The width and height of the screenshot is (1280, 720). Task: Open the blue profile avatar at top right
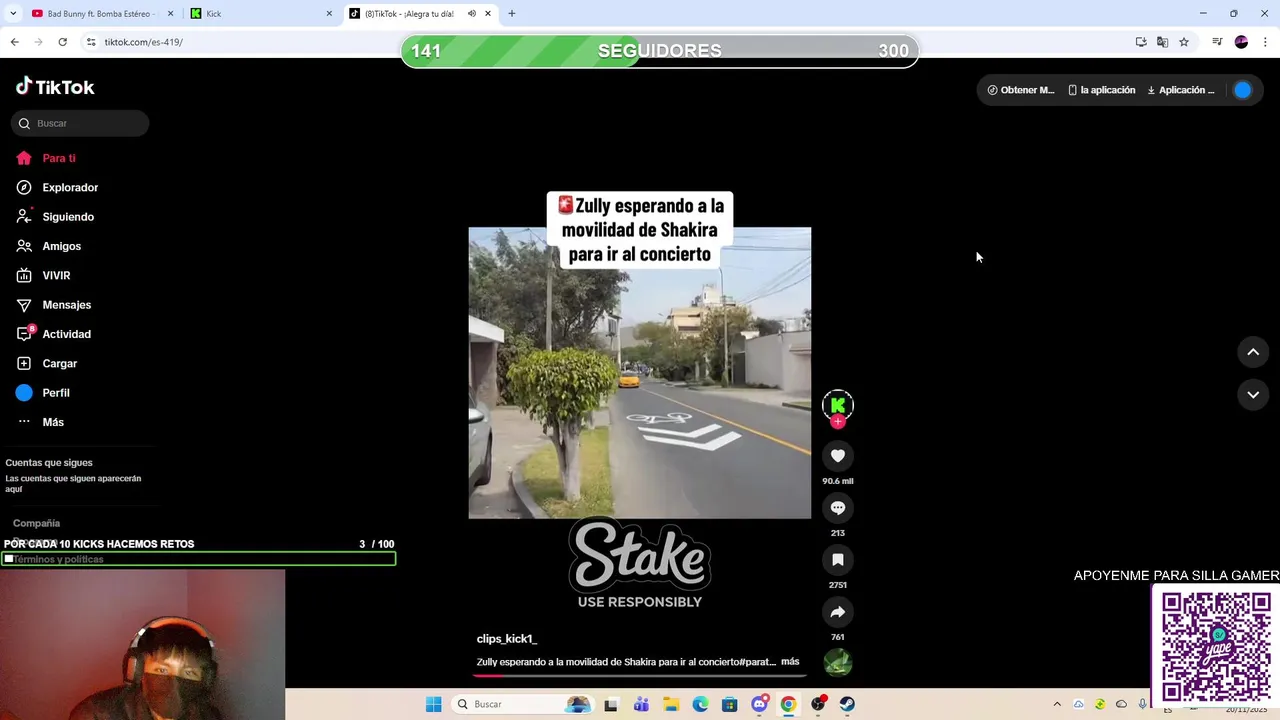coord(1242,90)
